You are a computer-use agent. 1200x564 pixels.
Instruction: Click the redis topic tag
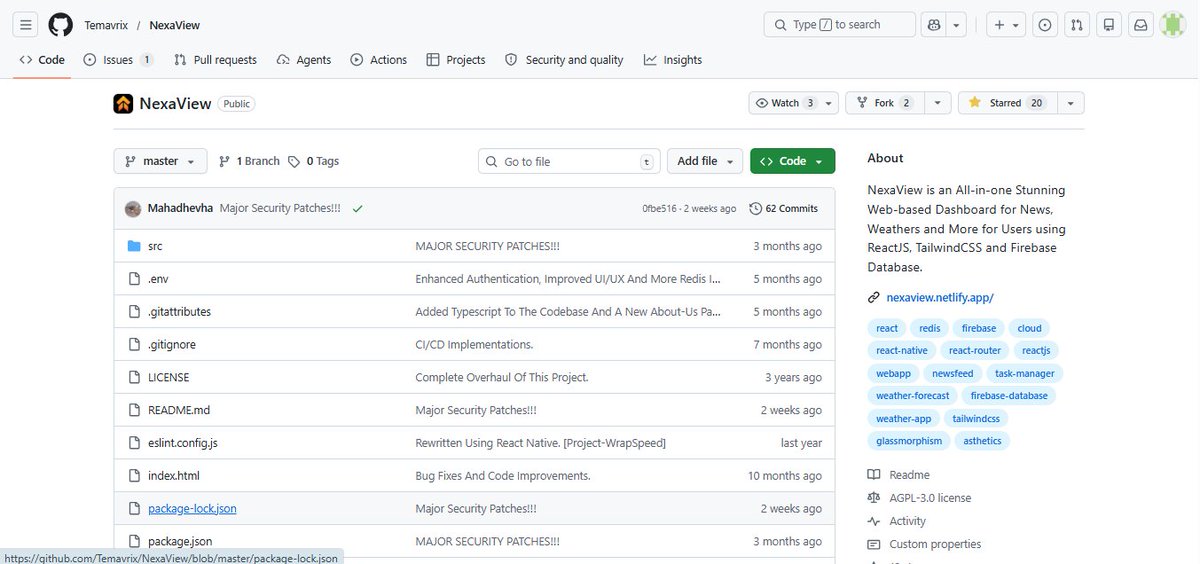[x=930, y=328]
